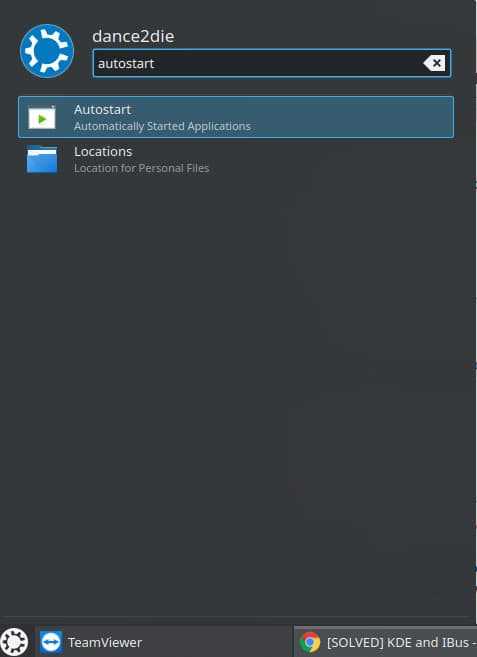477x657 pixels.
Task: Click empty taskbar space after TeamViewer
Action: pyautogui.click(x=218, y=642)
